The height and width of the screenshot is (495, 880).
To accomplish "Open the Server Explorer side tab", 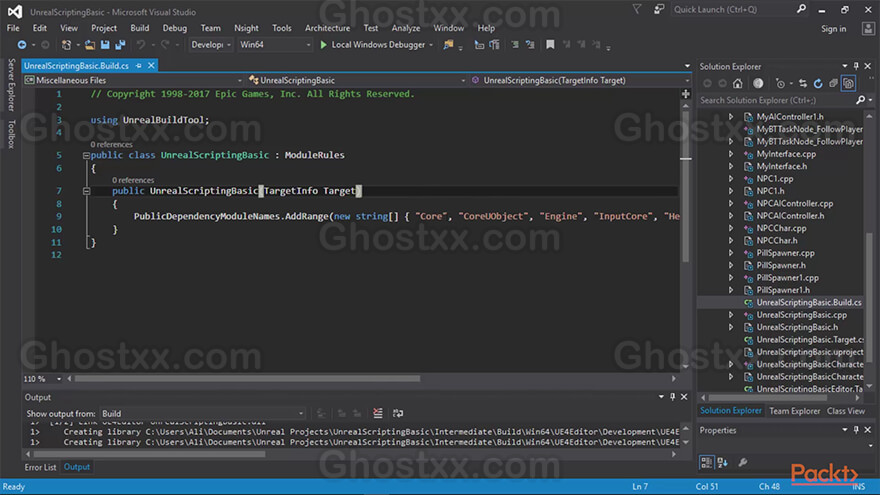I will [11, 85].
